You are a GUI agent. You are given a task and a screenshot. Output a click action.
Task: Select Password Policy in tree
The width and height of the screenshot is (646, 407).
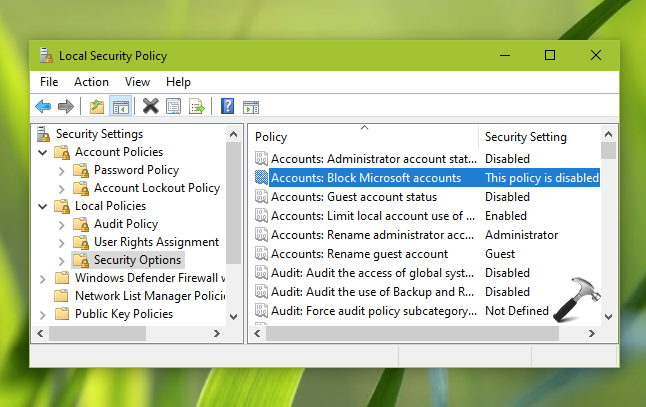pos(136,170)
